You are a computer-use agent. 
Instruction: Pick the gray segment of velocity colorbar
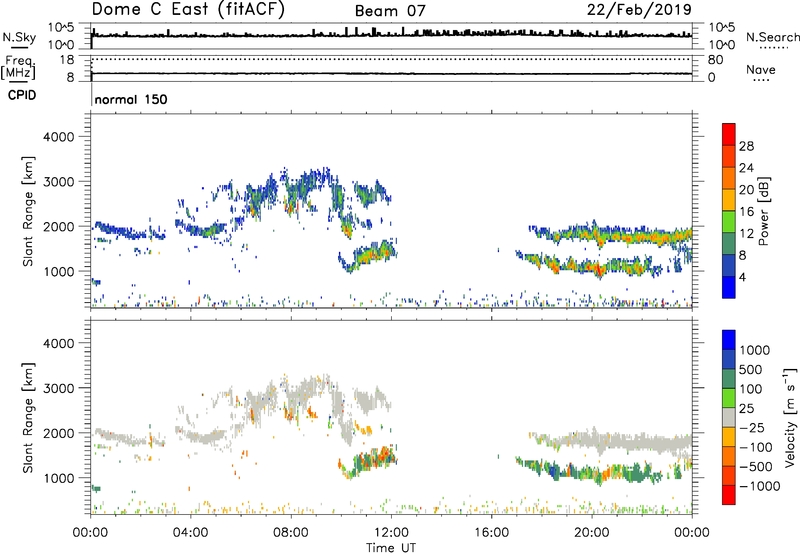729,417
